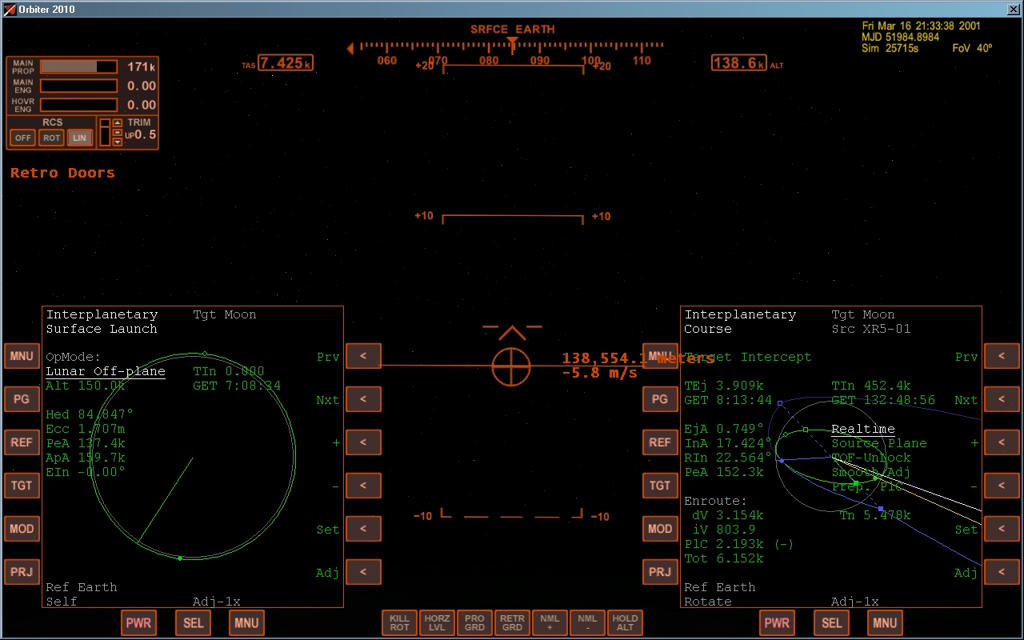This screenshot has height=640, width=1024.
Task: Click right MFD TGT button
Action: pos(660,485)
